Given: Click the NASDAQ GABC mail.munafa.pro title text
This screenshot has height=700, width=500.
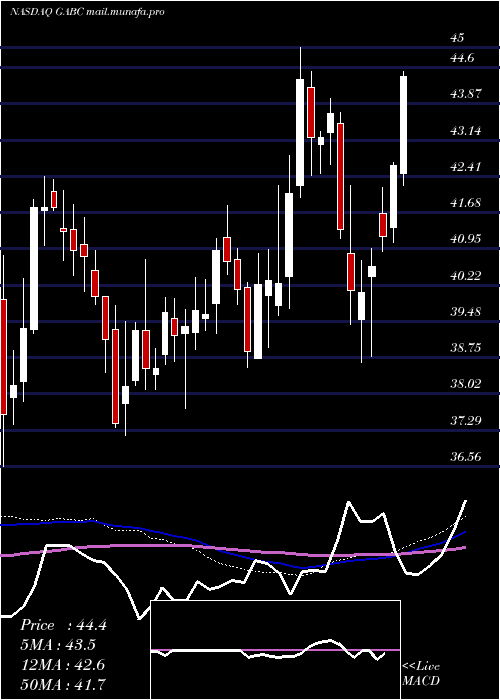Looking at the screenshot, I should point(87,12).
